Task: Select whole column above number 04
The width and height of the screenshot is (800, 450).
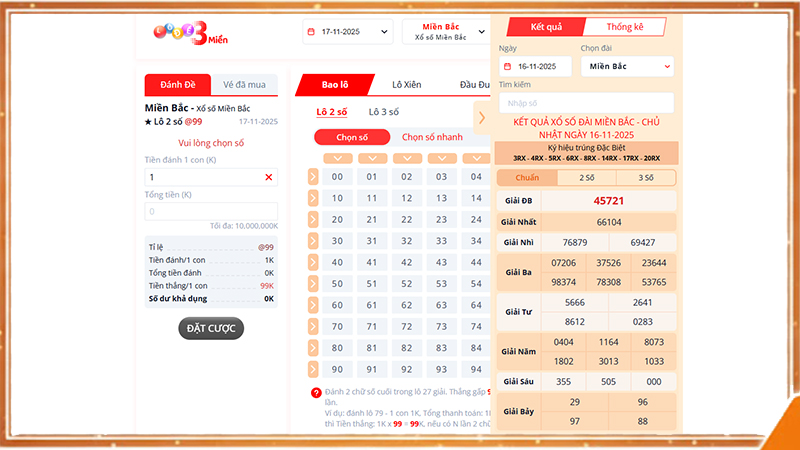Action: (476, 159)
